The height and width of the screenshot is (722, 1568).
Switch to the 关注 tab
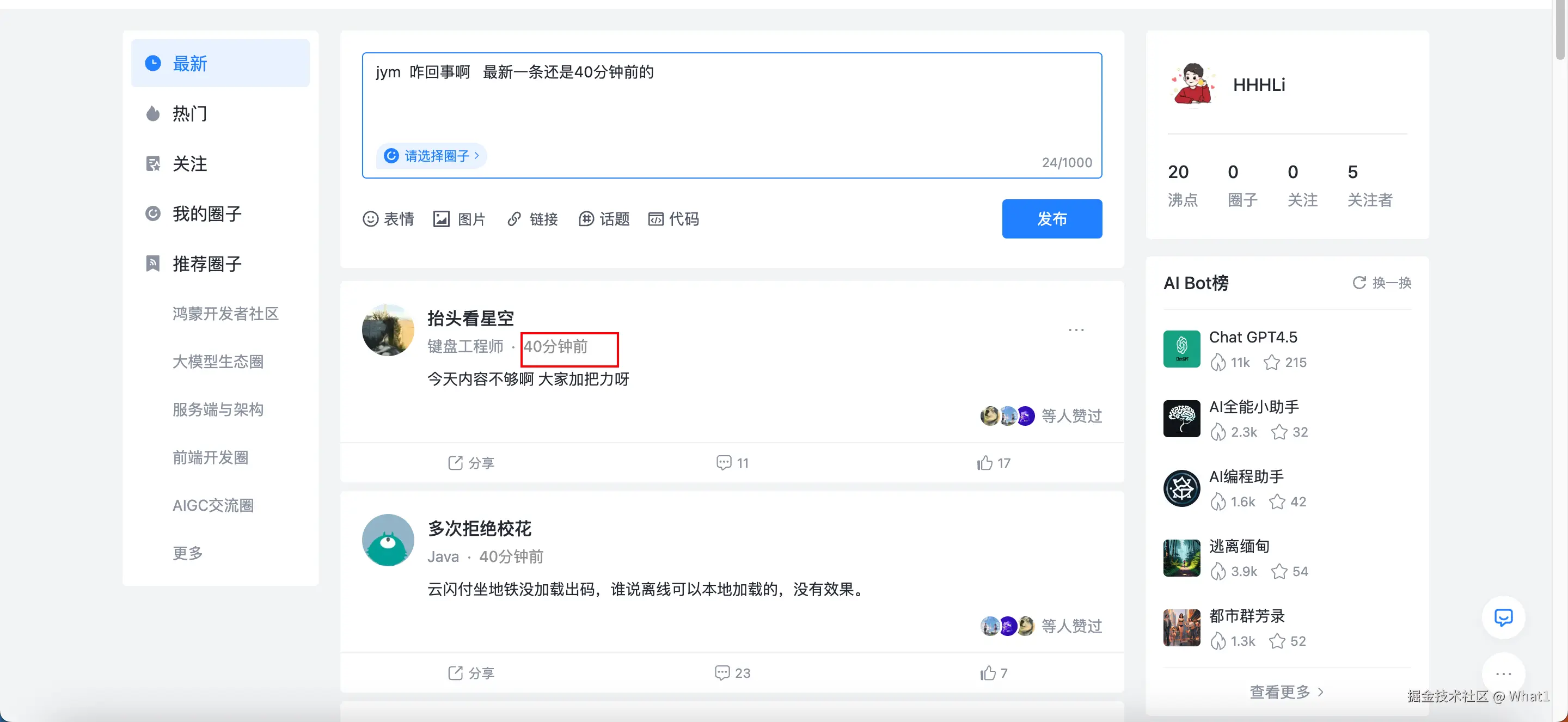[190, 164]
